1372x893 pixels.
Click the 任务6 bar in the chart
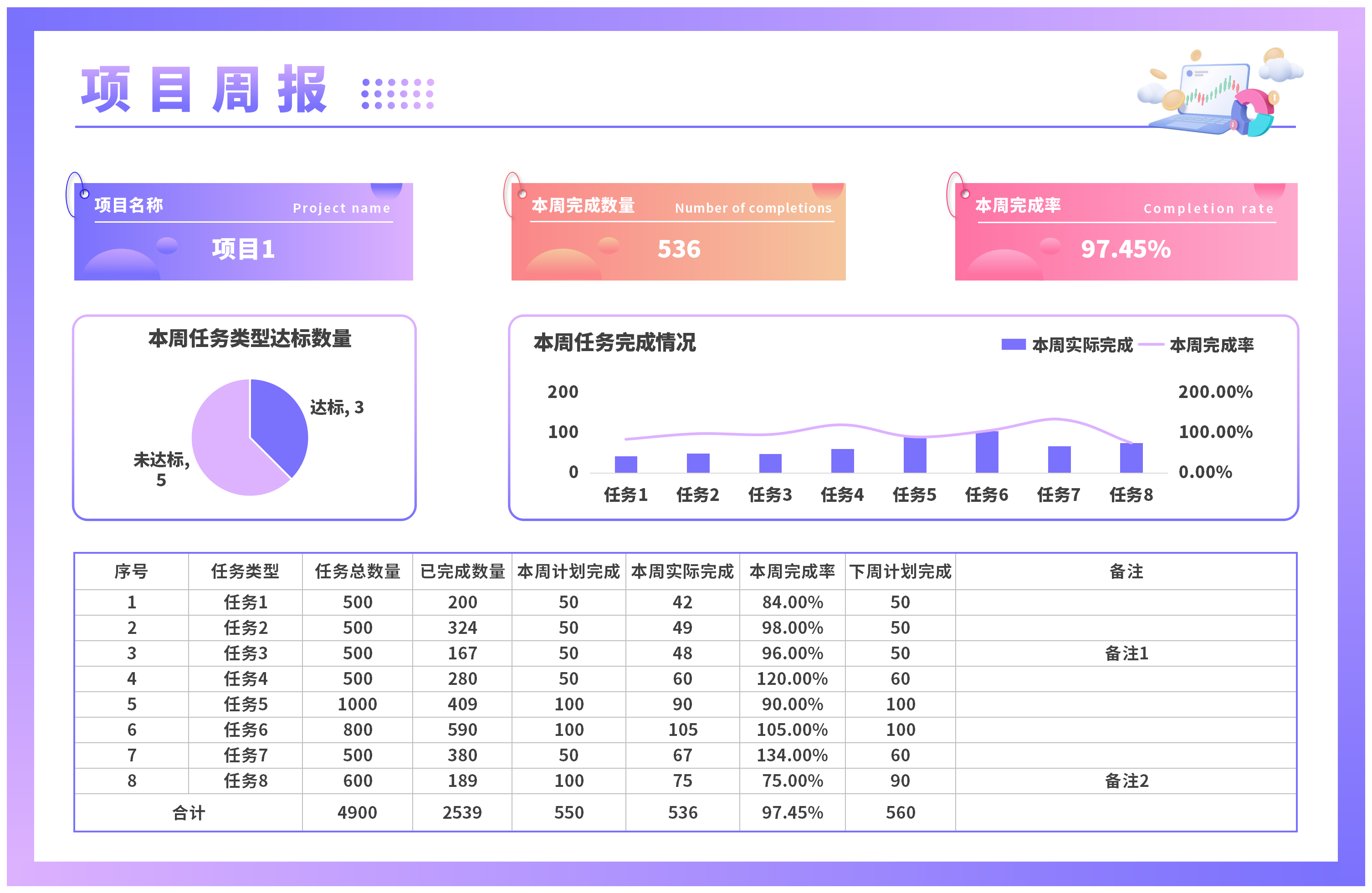[x=986, y=452]
